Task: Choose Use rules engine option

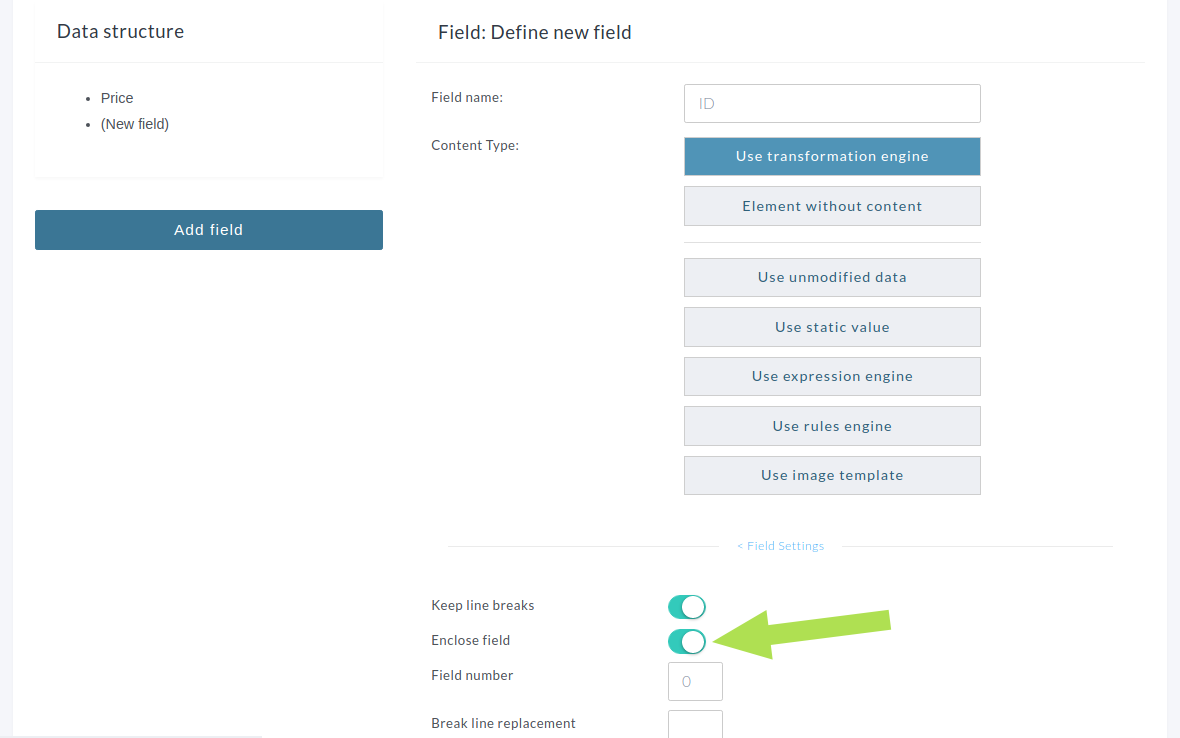Action: pos(832,426)
